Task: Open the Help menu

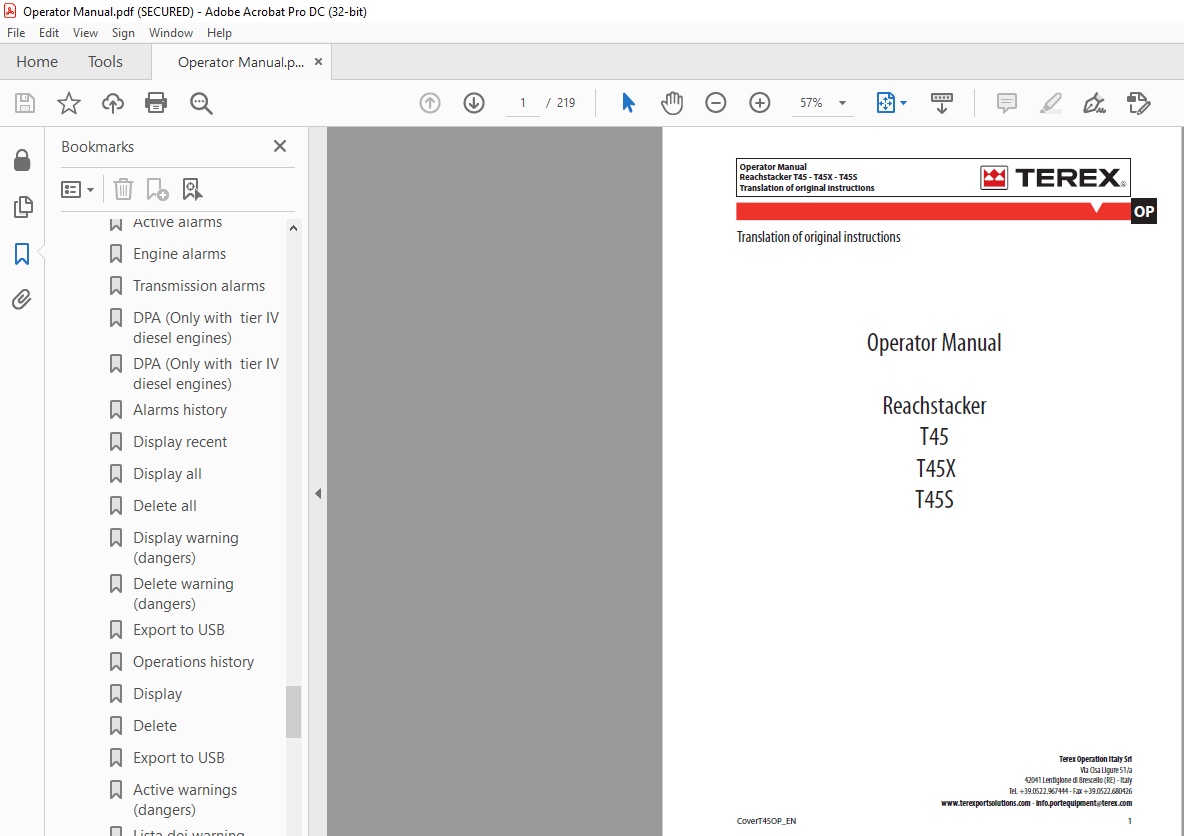Action: click(x=219, y=33)
